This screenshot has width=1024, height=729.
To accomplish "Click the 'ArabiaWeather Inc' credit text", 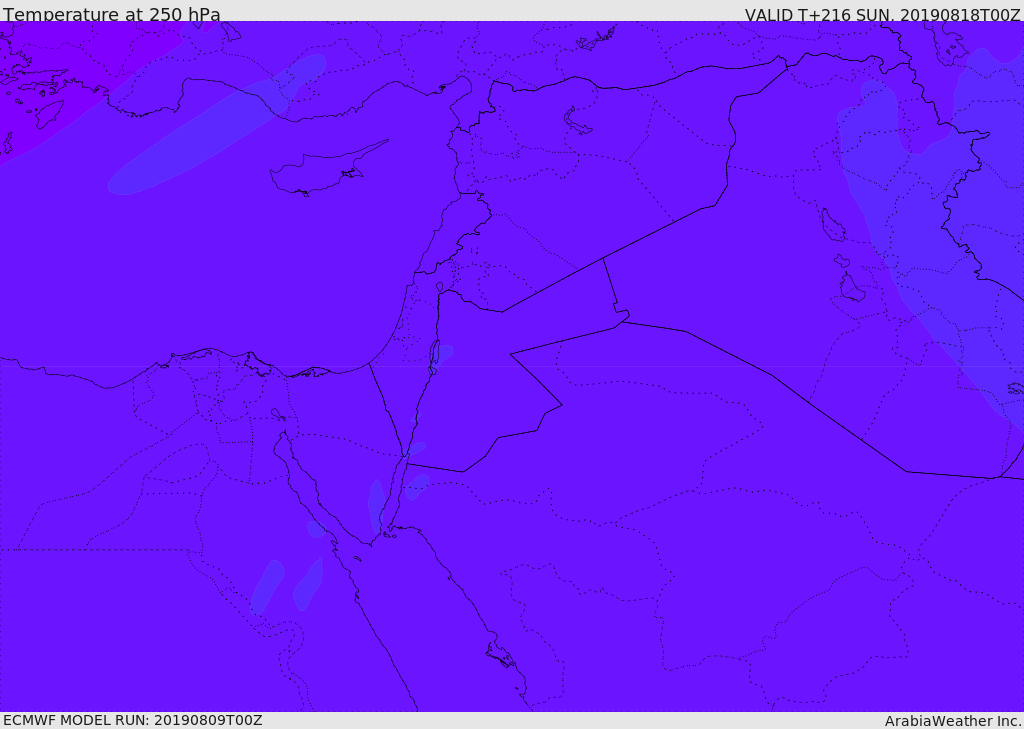I will tap(953, 721).
